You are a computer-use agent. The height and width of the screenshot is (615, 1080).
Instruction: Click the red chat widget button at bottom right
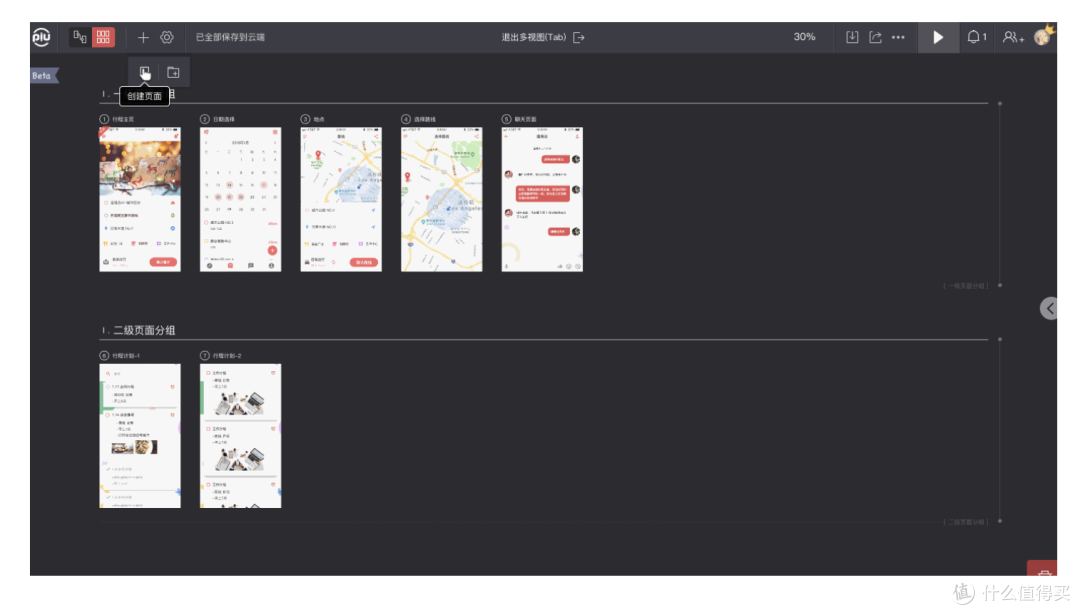pos(1042,569)
